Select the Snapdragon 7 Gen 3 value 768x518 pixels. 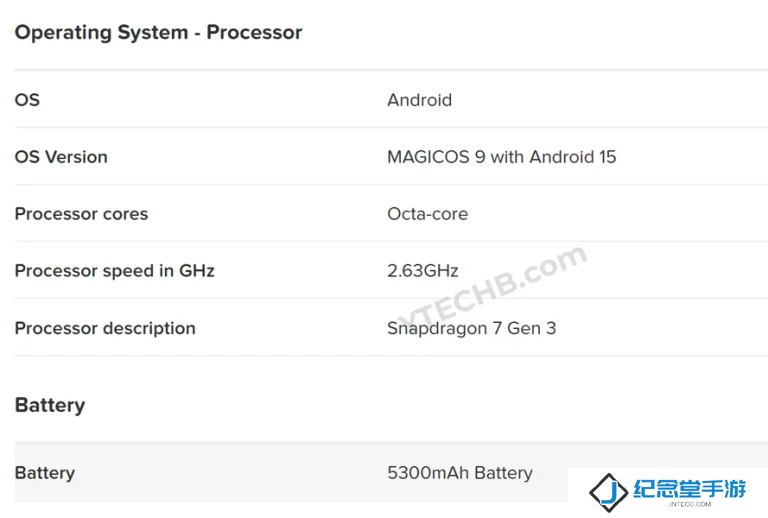pos(472,328)
